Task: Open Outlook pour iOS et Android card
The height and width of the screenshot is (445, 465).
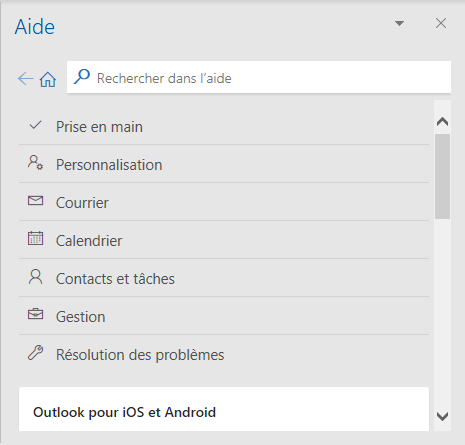Action: (224, 409)
